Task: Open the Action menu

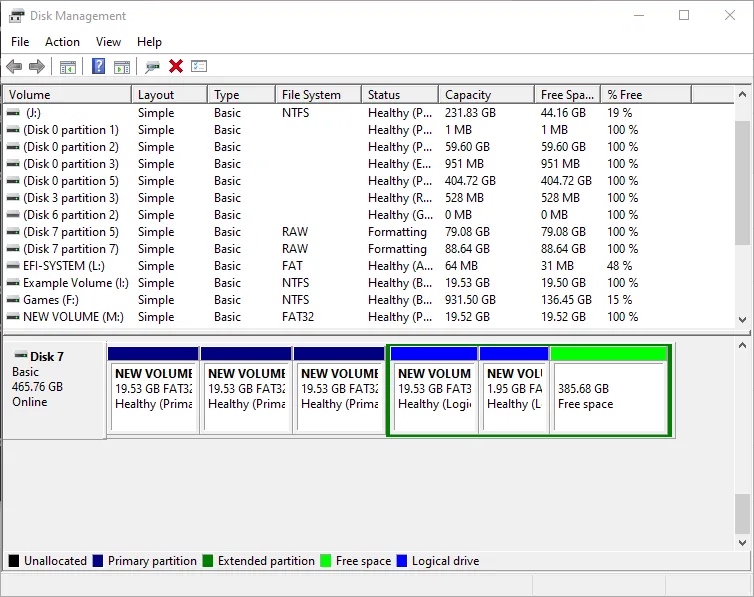Action: click(x=63, y=42)
